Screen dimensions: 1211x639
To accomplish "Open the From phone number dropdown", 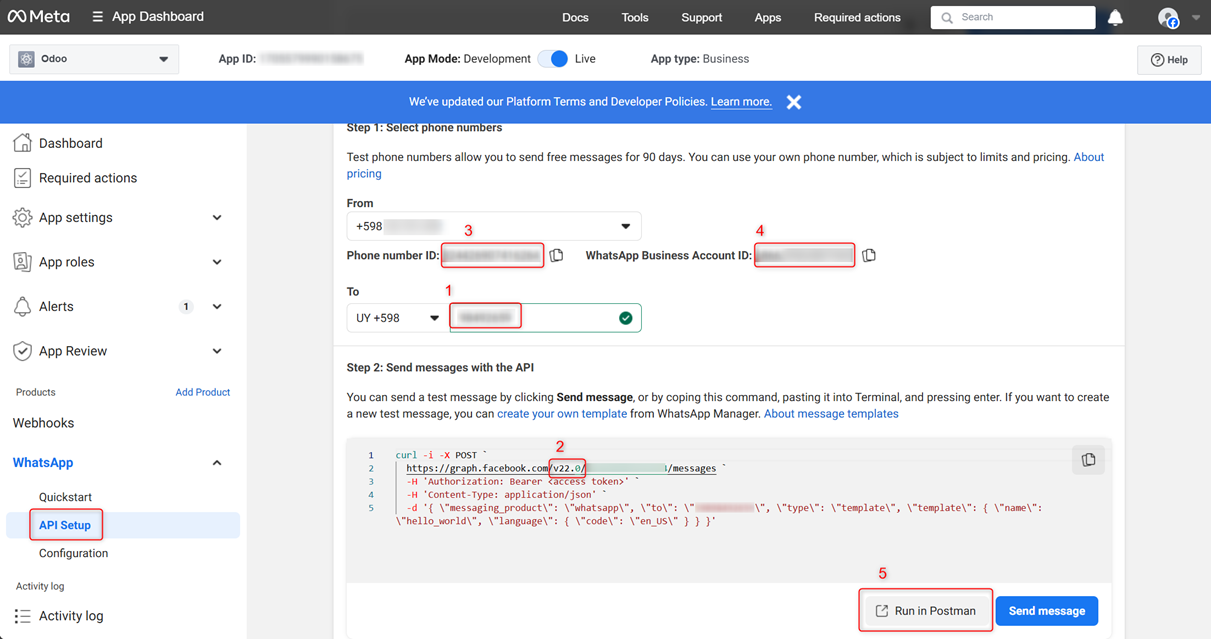I will click(x=494, y=227).
